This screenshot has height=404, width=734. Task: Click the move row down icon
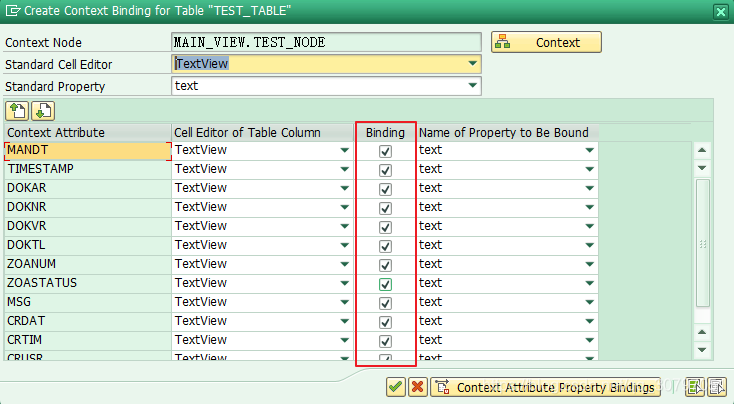click(41, 111)
